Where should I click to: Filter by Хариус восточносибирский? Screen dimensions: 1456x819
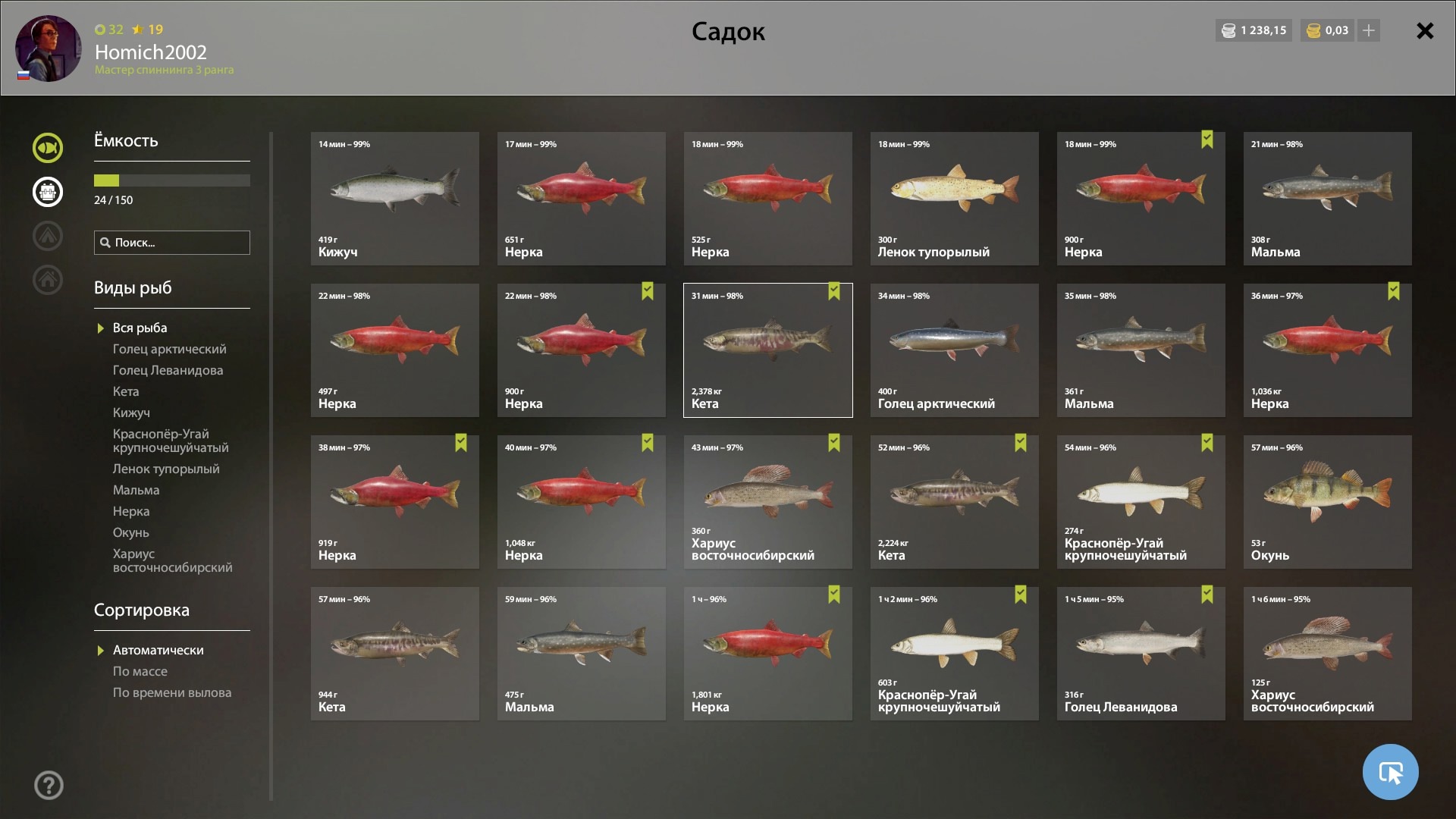coord(173,560)
